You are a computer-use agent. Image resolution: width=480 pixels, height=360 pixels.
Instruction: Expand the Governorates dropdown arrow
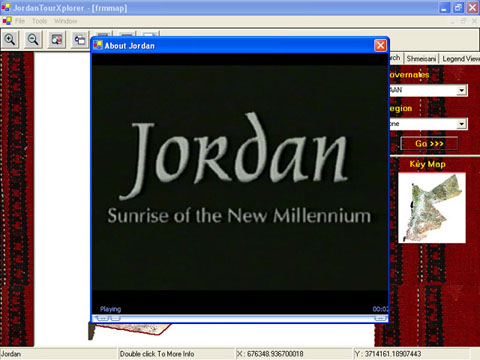pos(461,90)
